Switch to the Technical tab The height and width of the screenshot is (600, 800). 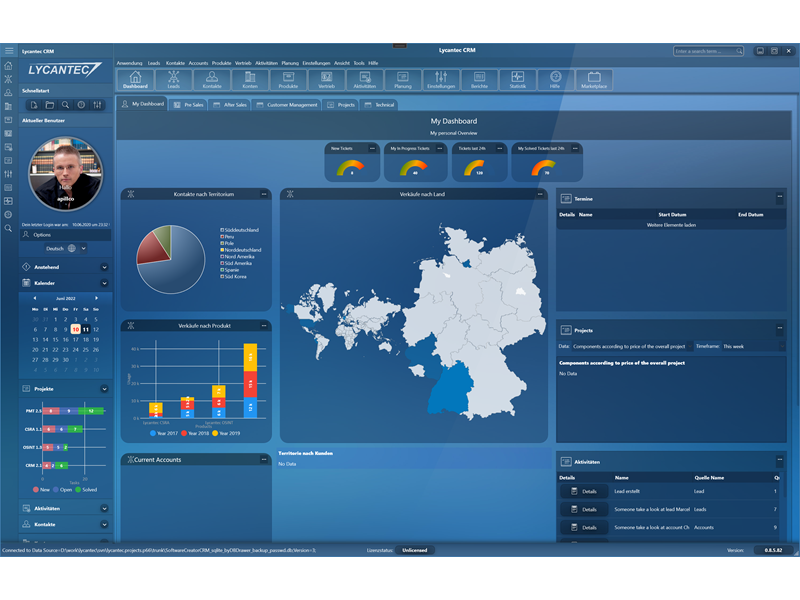380,105
